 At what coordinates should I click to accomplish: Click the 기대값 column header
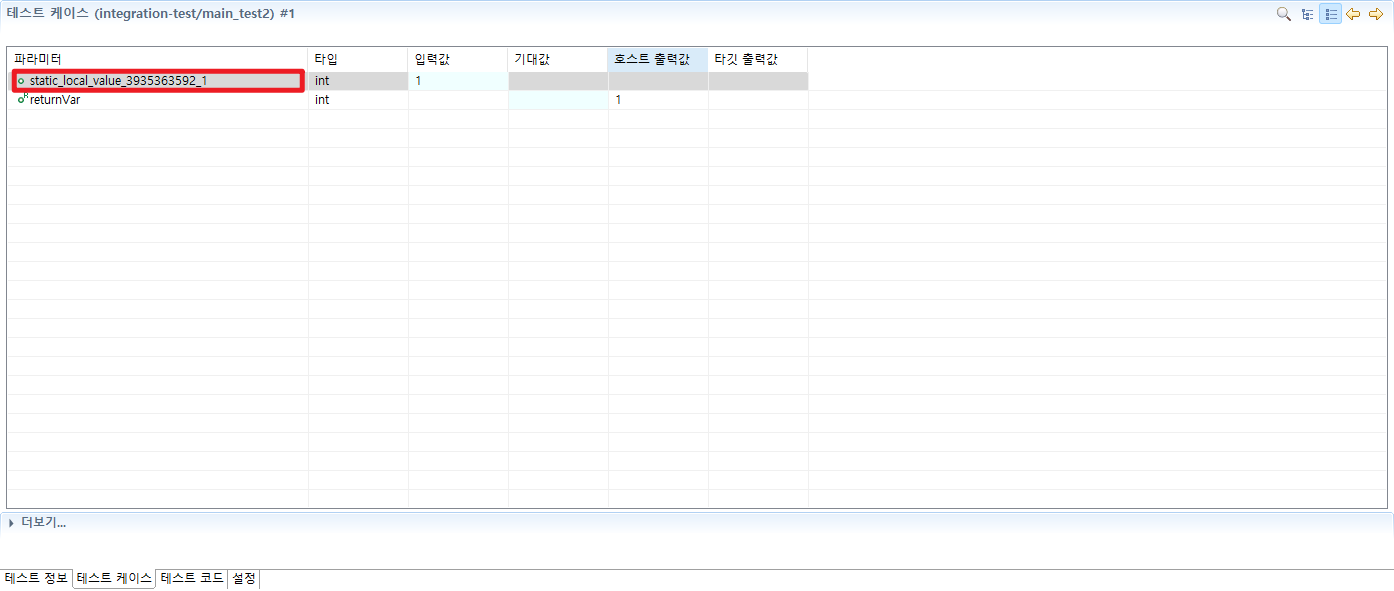(558, 60)
